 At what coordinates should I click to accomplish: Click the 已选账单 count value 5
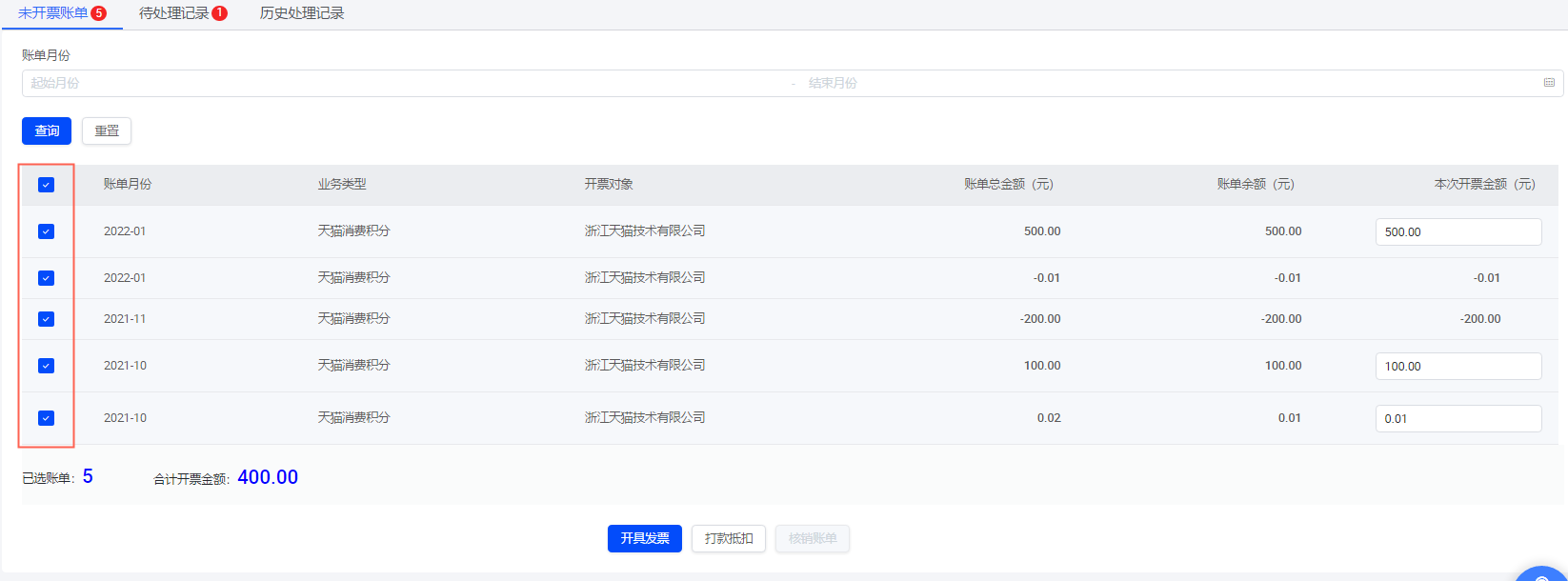click(88, 476)
